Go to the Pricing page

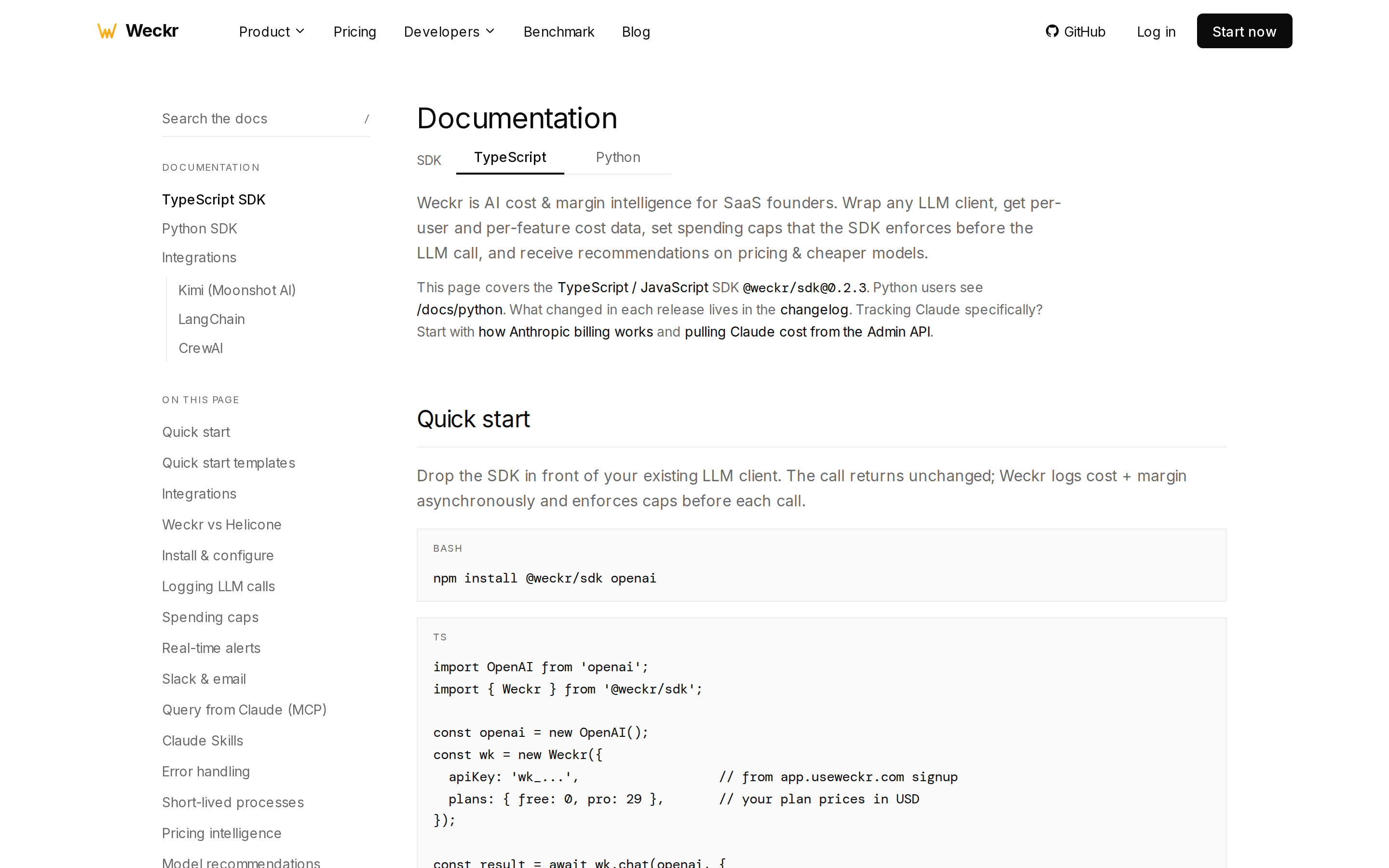coord(354,31)
